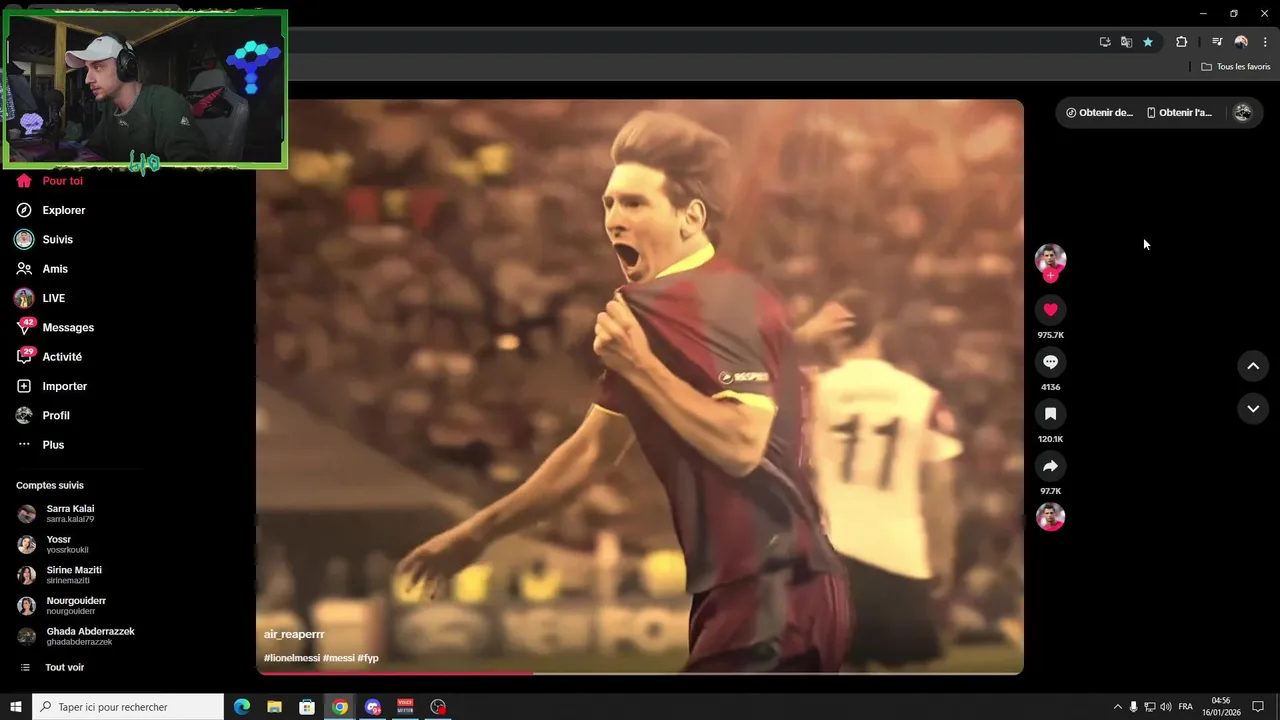1280x720 pixels.
Task: Expand followed accounts with Tout voir
Action: click(53, 667)
